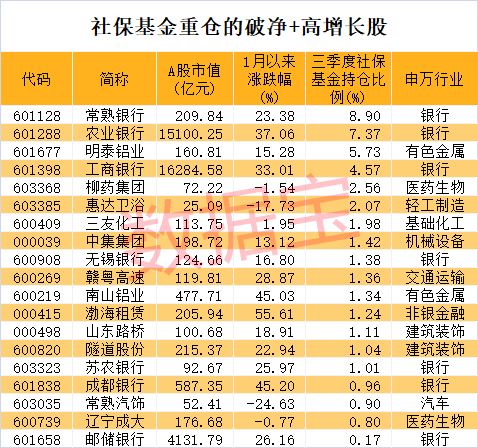The width and height of the screenshot is (478, 448).
Task: Select the 简称 column header
Action: [x=114, y=79]
